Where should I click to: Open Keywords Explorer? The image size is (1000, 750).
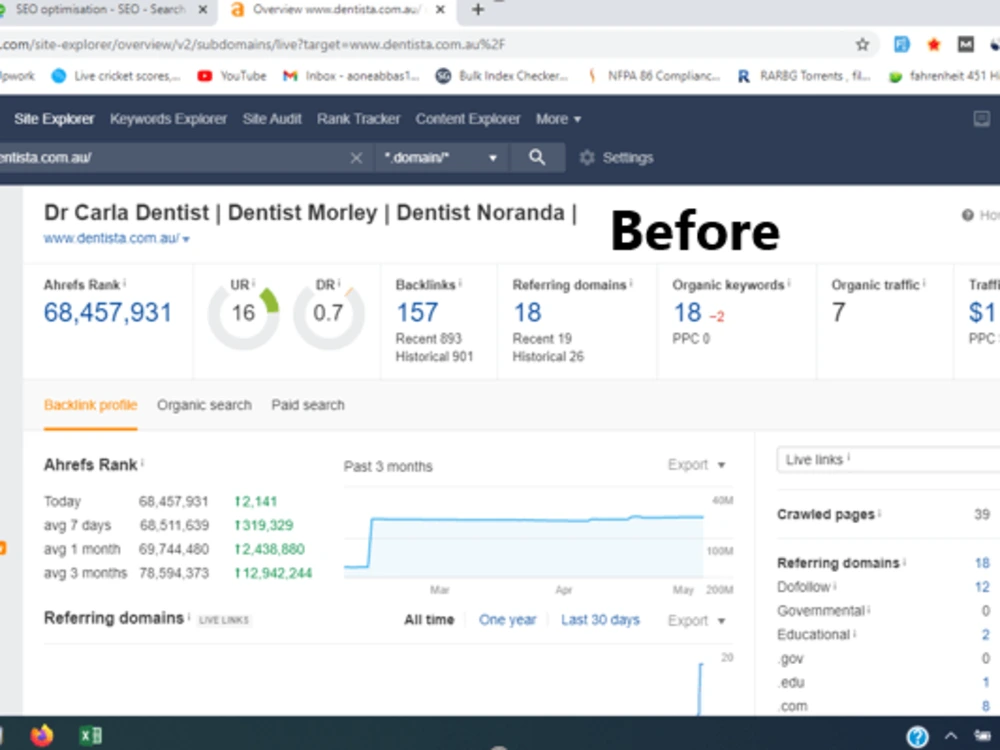click(168, 119)
